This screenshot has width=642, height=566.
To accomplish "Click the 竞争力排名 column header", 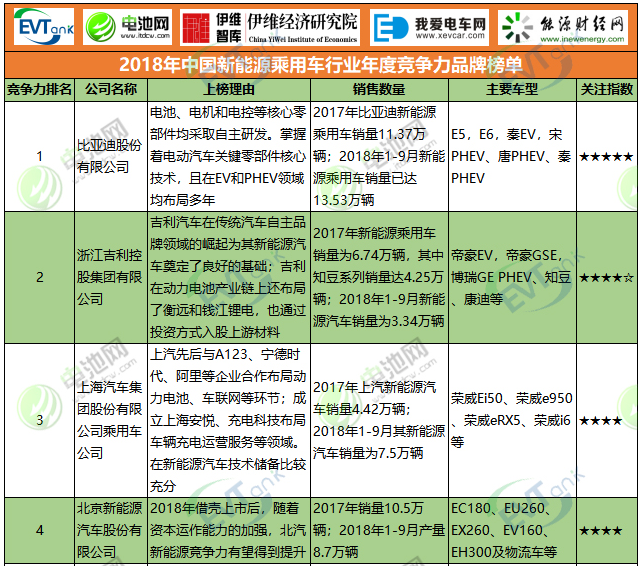I will (39, 89).
